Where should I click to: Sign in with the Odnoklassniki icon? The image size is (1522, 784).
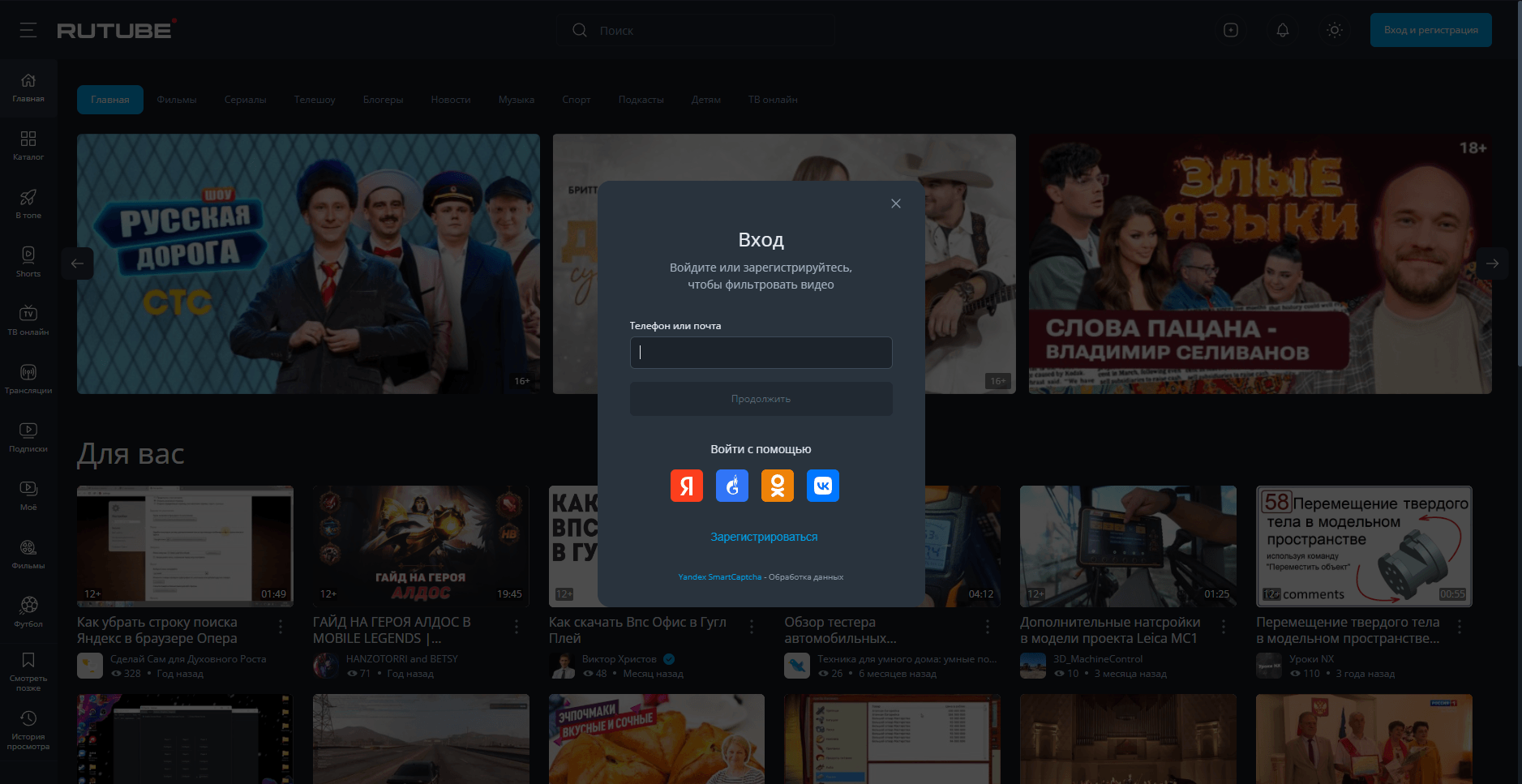(778, 486)
